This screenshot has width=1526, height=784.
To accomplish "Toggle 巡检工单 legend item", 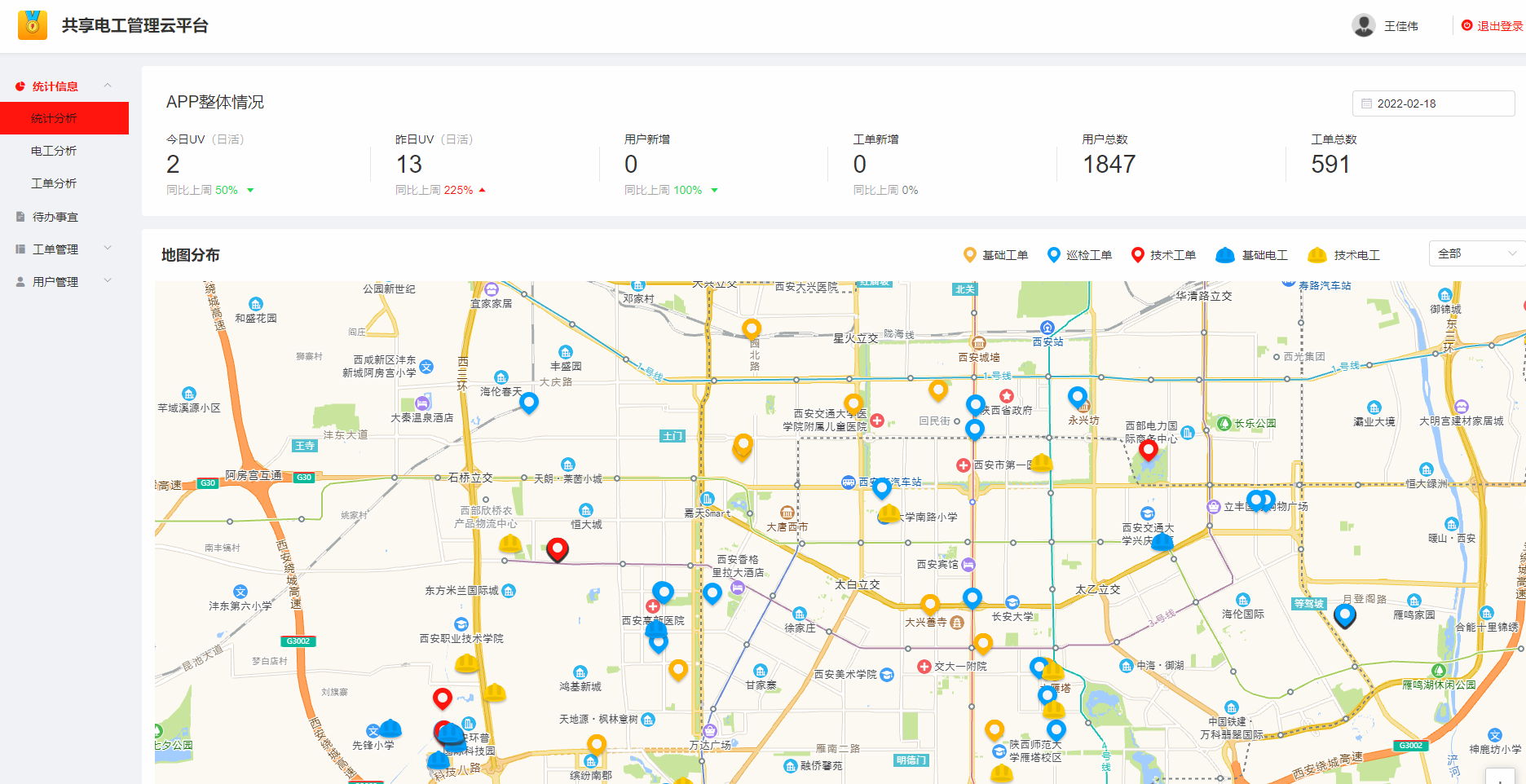I will pos(1079,255).
